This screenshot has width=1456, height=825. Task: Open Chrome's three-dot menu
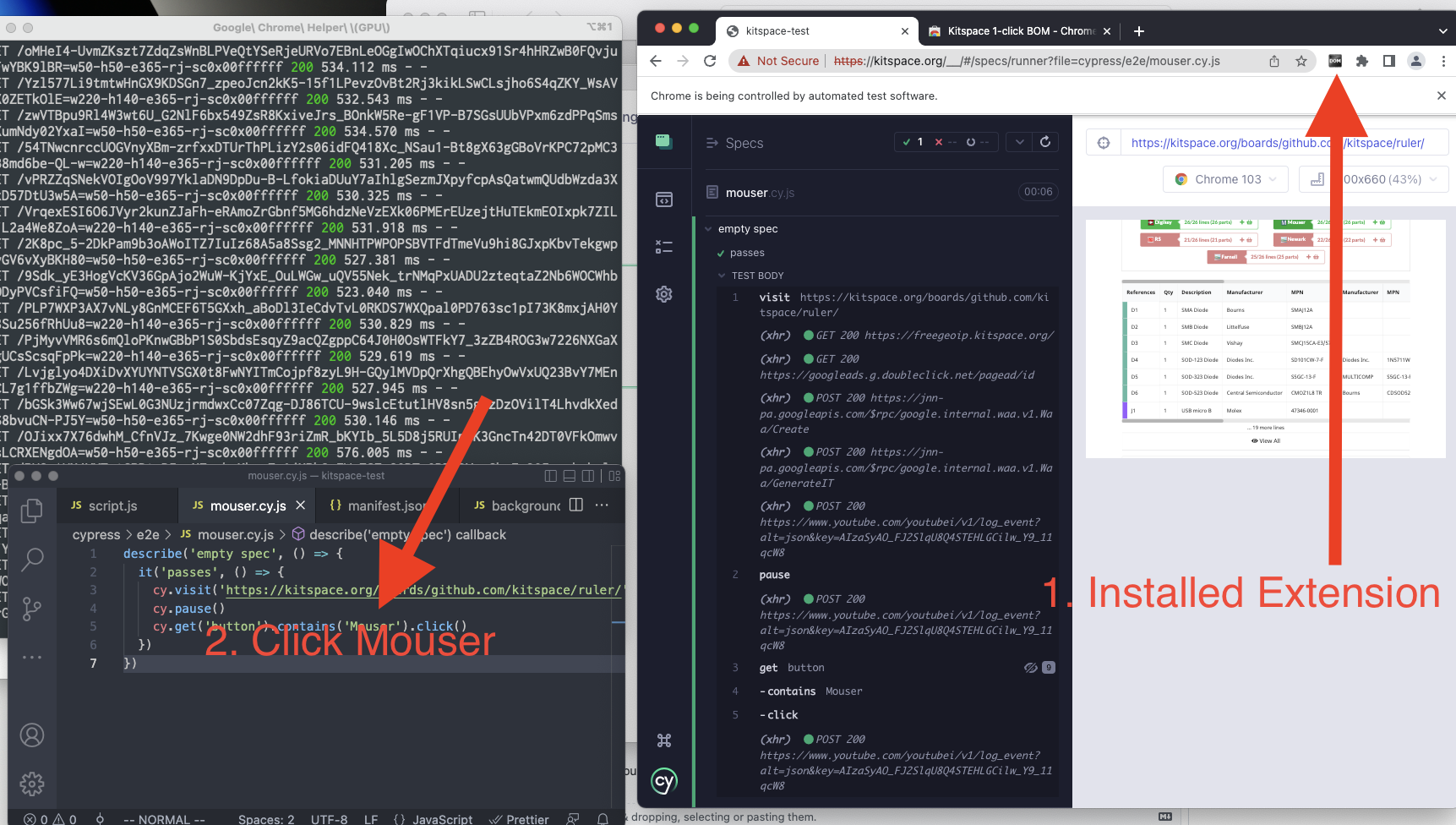point(1443,61)
